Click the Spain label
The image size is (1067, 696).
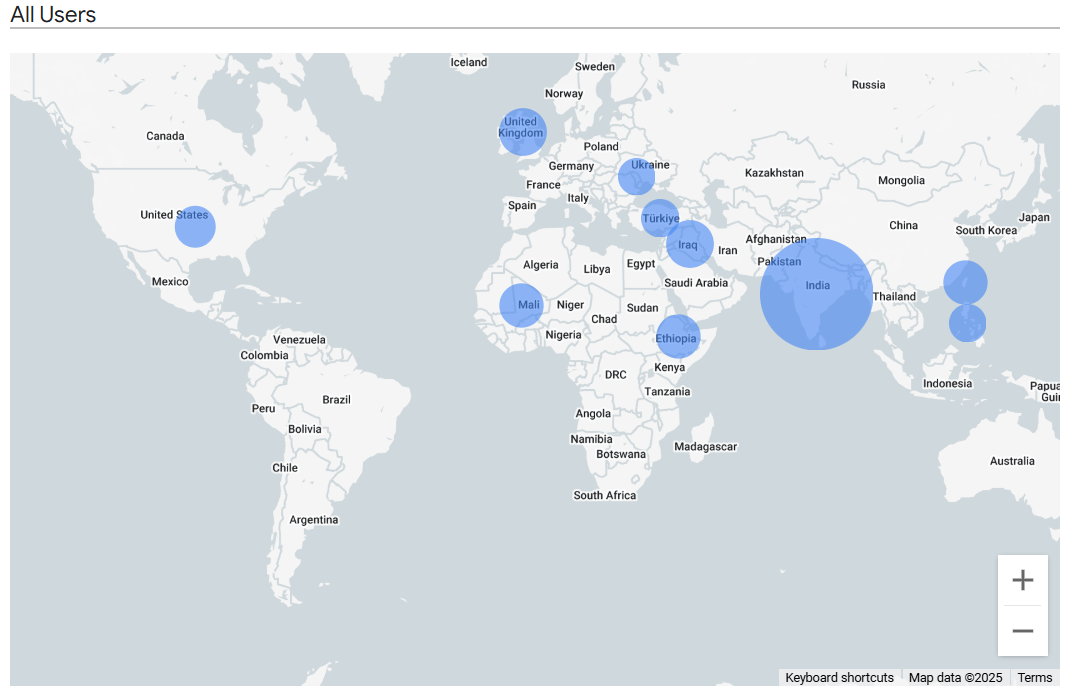(522, 205)
